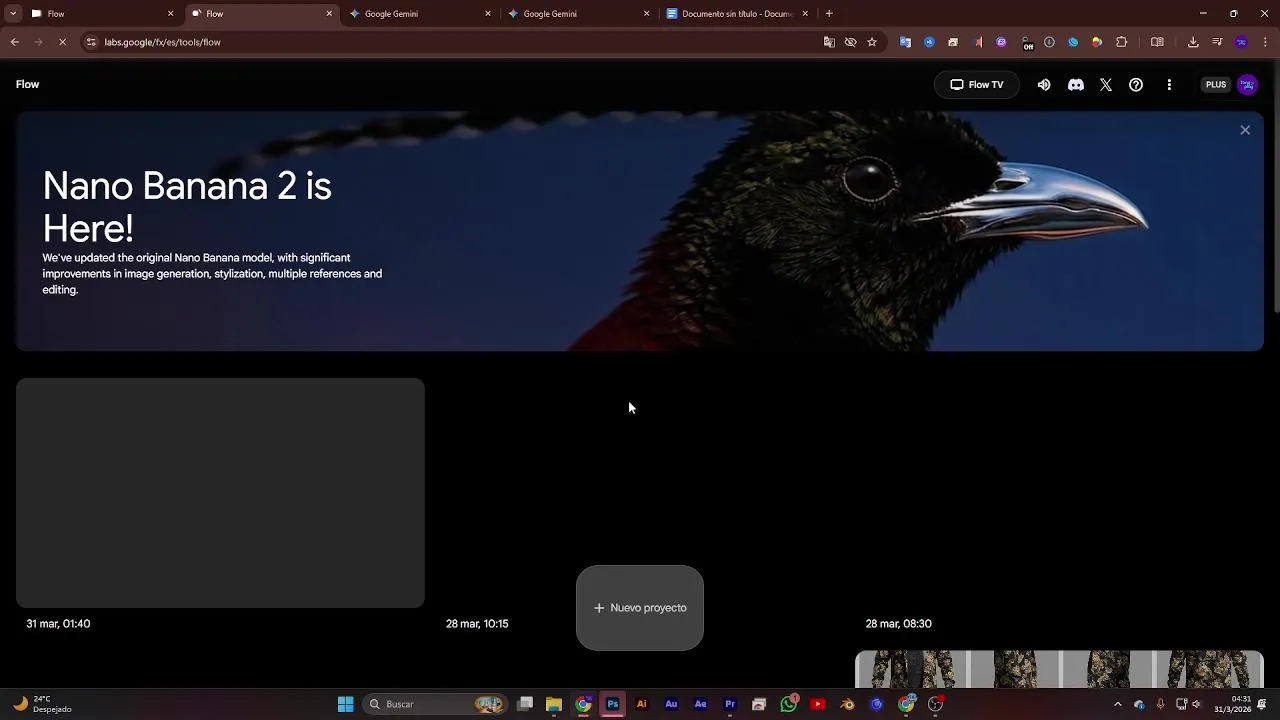Open the Google Translate extension icon

(905, 42)
